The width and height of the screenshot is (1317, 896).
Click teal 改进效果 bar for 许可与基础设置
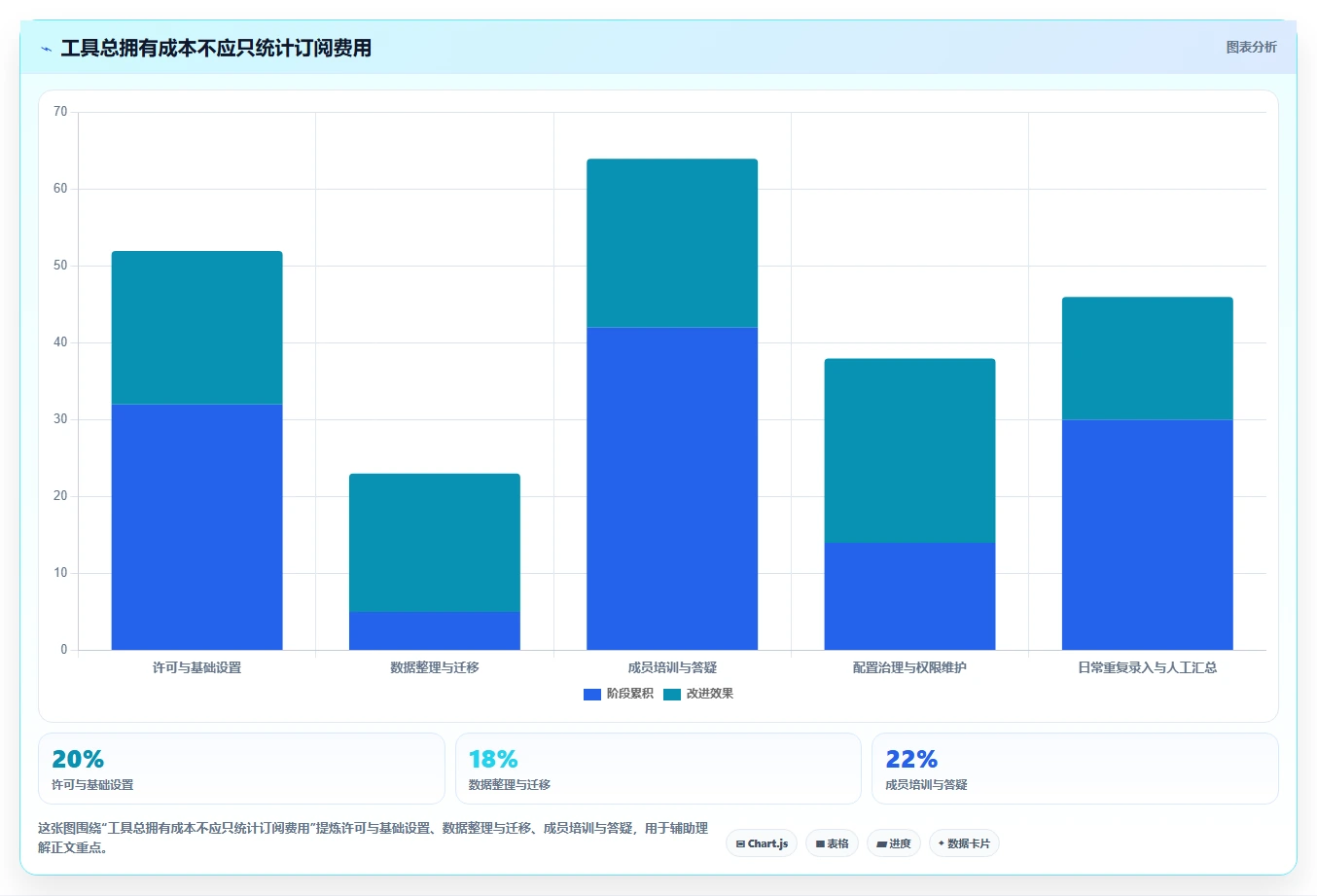197,328
